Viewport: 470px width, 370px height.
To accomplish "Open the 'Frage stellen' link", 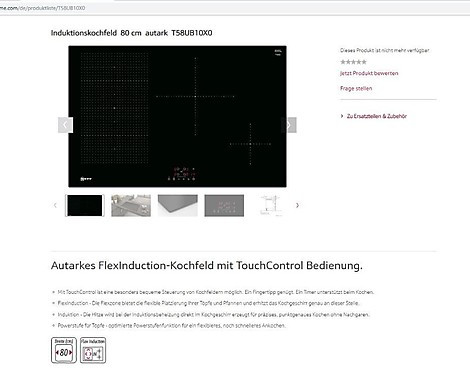I will [356, 88].
